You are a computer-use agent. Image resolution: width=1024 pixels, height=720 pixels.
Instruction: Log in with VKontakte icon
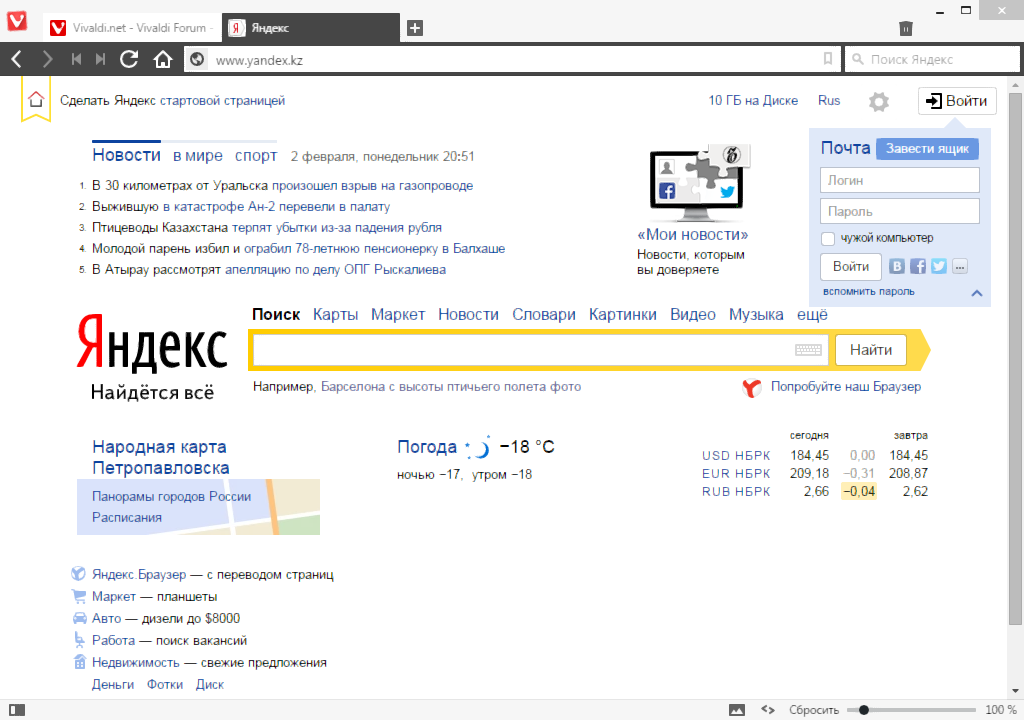click(x=897, y=266)
